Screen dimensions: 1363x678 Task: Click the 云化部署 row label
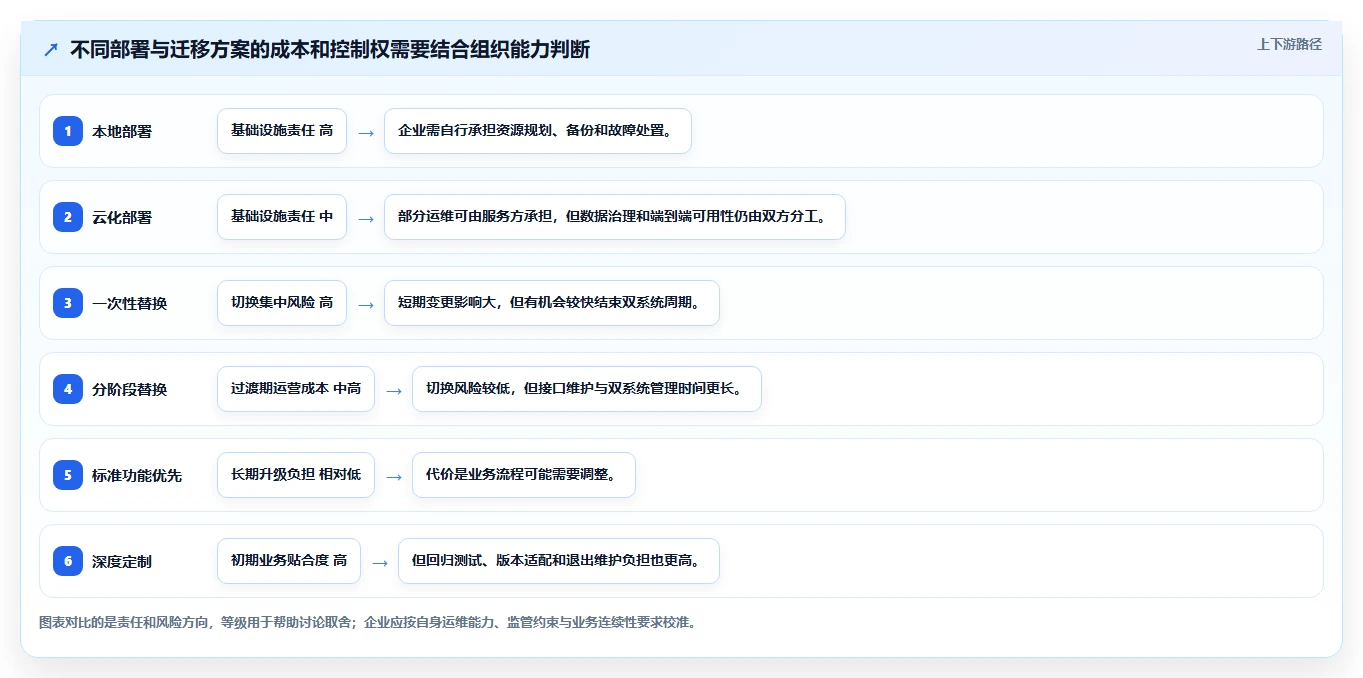coord(122,217)
